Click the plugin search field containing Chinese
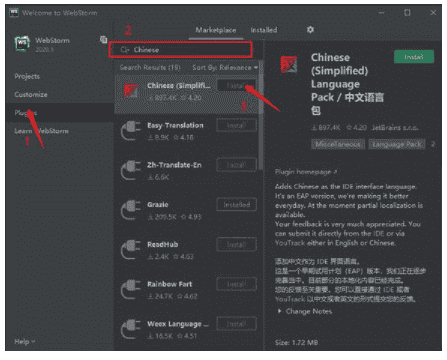 click(180, 50)
